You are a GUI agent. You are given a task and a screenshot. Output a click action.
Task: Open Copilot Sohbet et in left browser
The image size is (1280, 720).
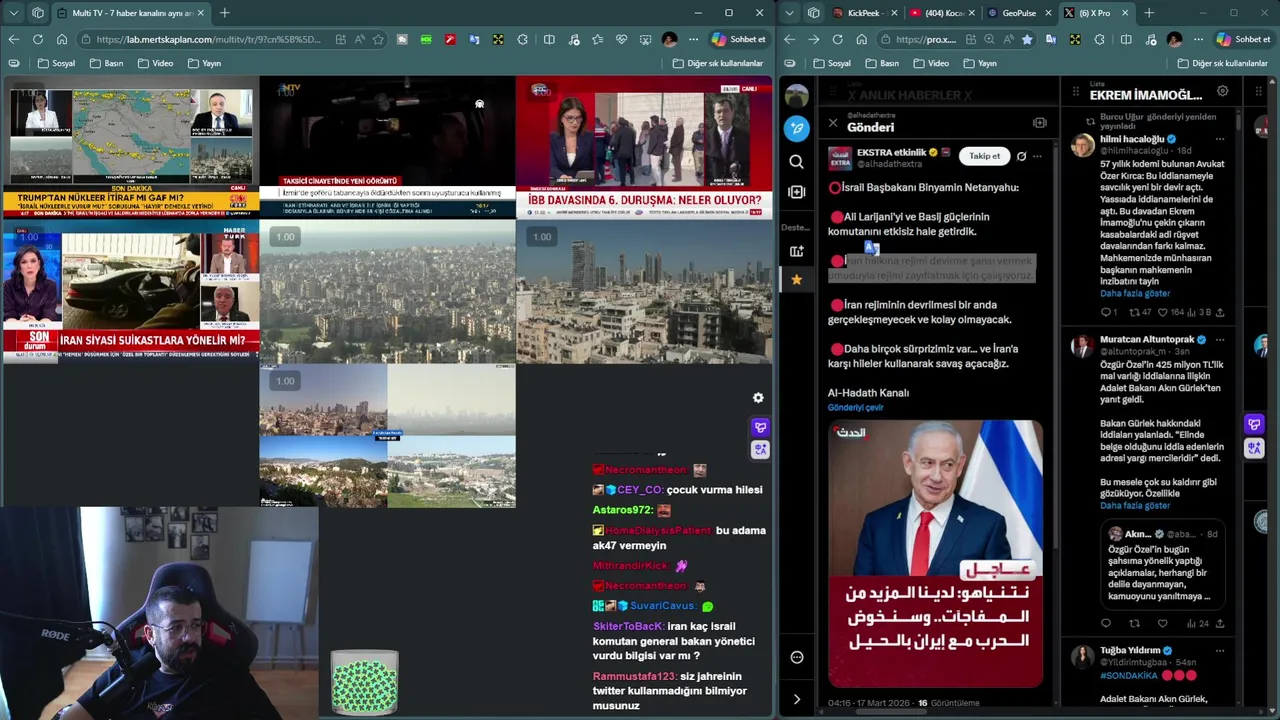[x=738, y=39]
